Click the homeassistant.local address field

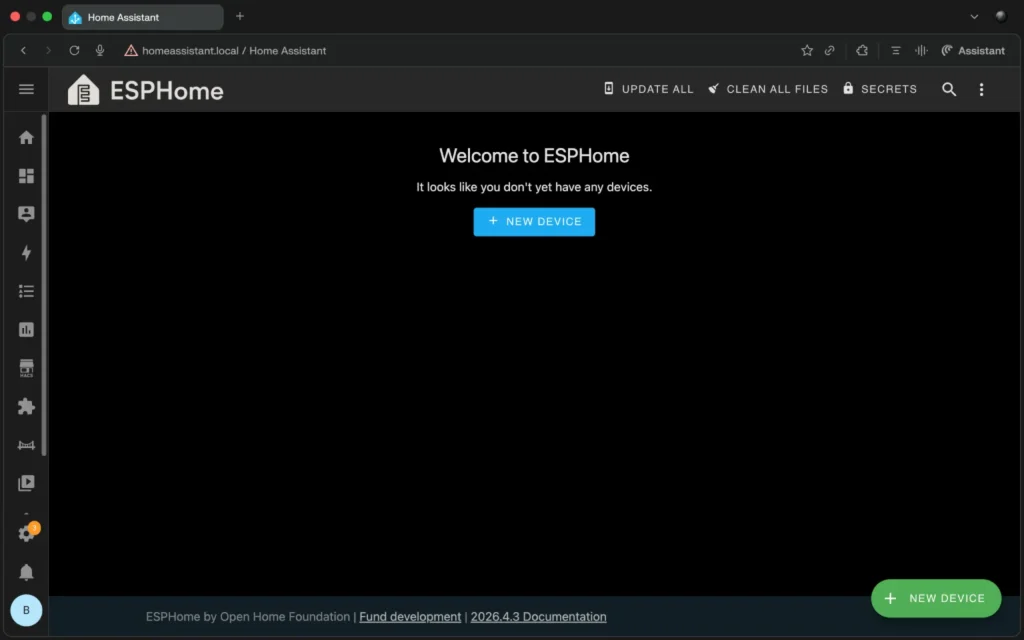tap(234, 50)
